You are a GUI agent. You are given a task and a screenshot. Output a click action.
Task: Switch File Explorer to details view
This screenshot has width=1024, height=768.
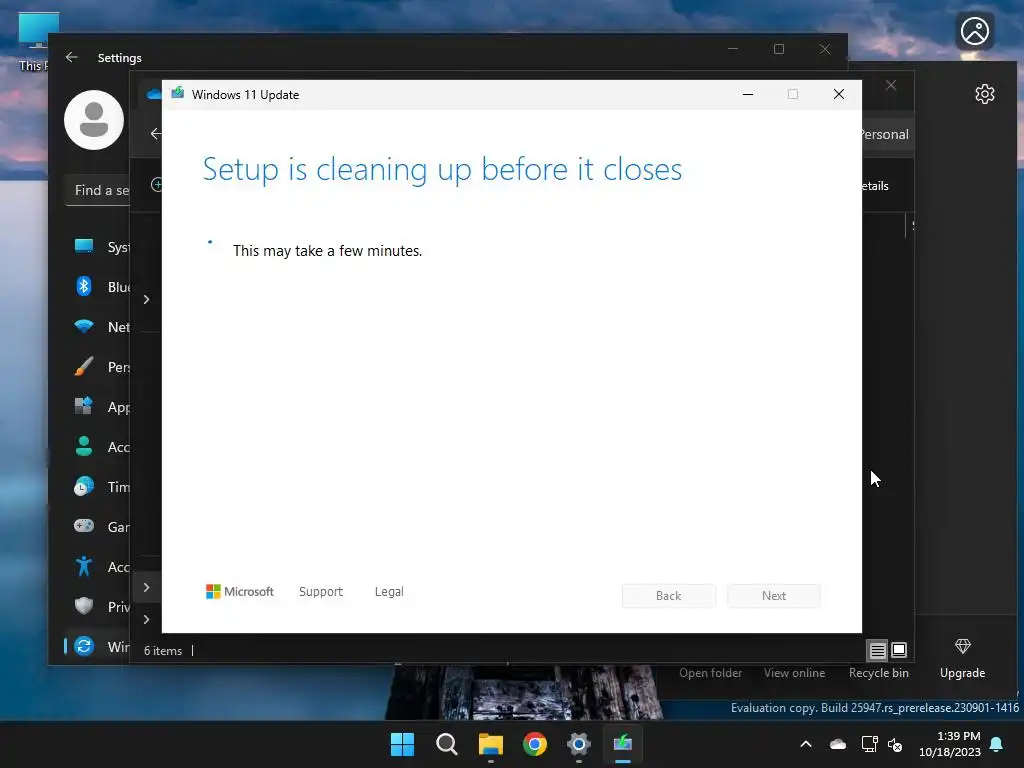[x=877, y=650]
